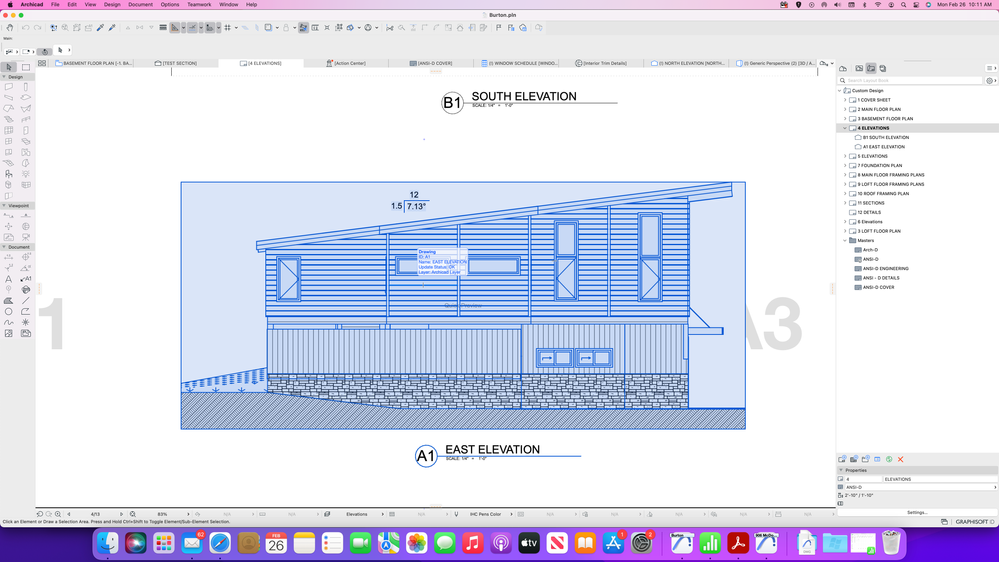Select 12 DETAILS layout in tree
Screen dimensions: 999x562
[x=869, y=213]
